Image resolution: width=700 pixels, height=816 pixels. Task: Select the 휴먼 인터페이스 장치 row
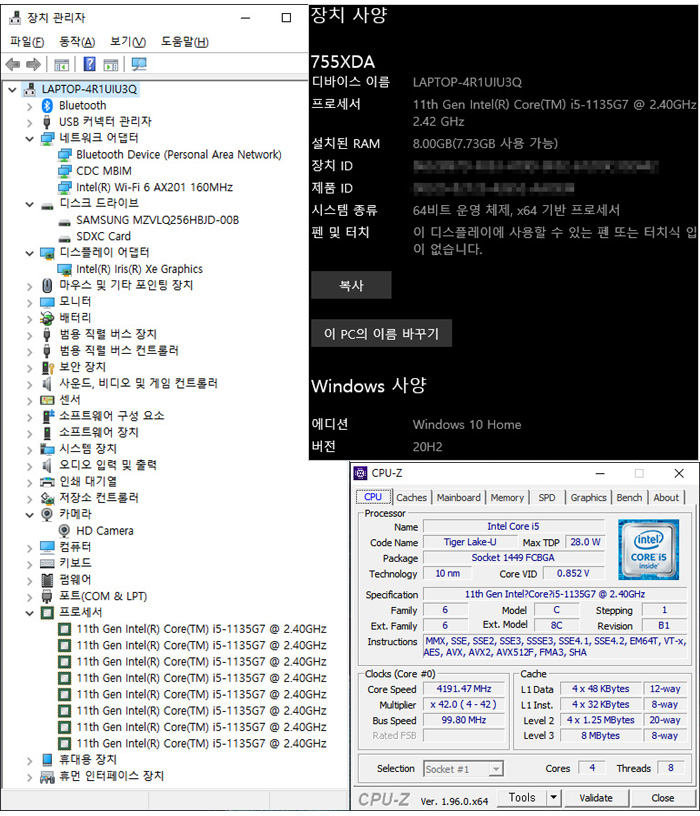[111, 776]
